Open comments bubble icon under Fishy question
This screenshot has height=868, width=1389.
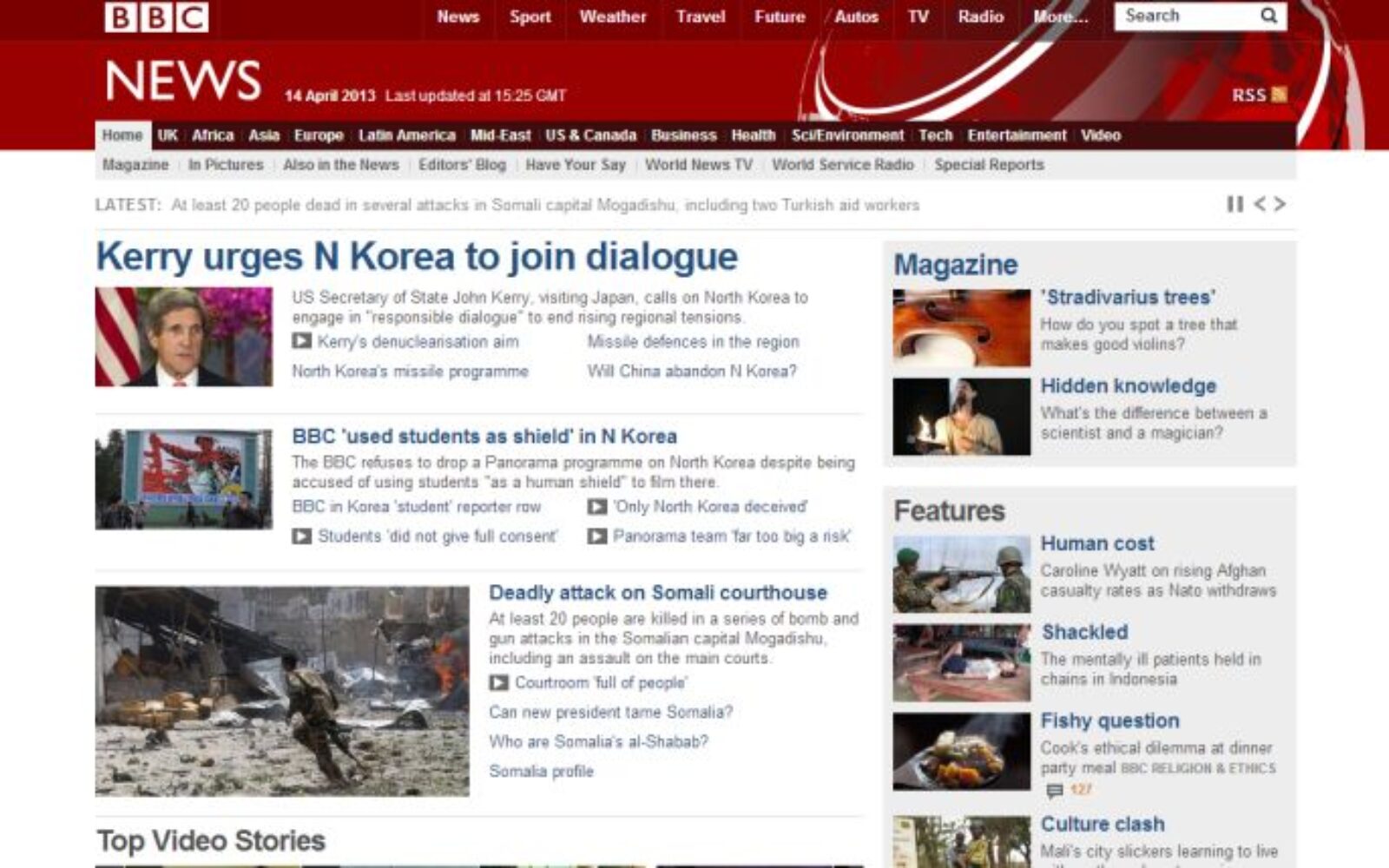coord(1054,791)
